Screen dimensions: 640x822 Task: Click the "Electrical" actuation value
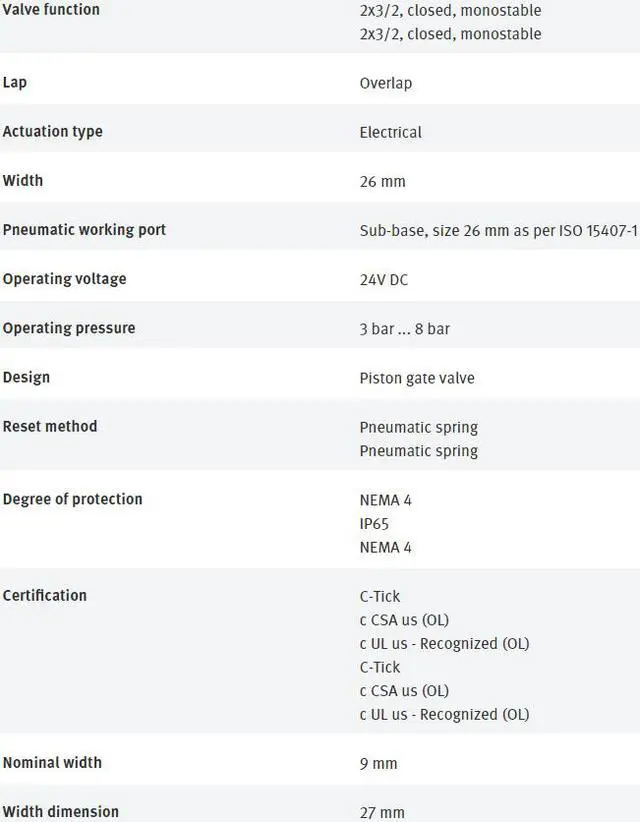(x=390, y=132)
